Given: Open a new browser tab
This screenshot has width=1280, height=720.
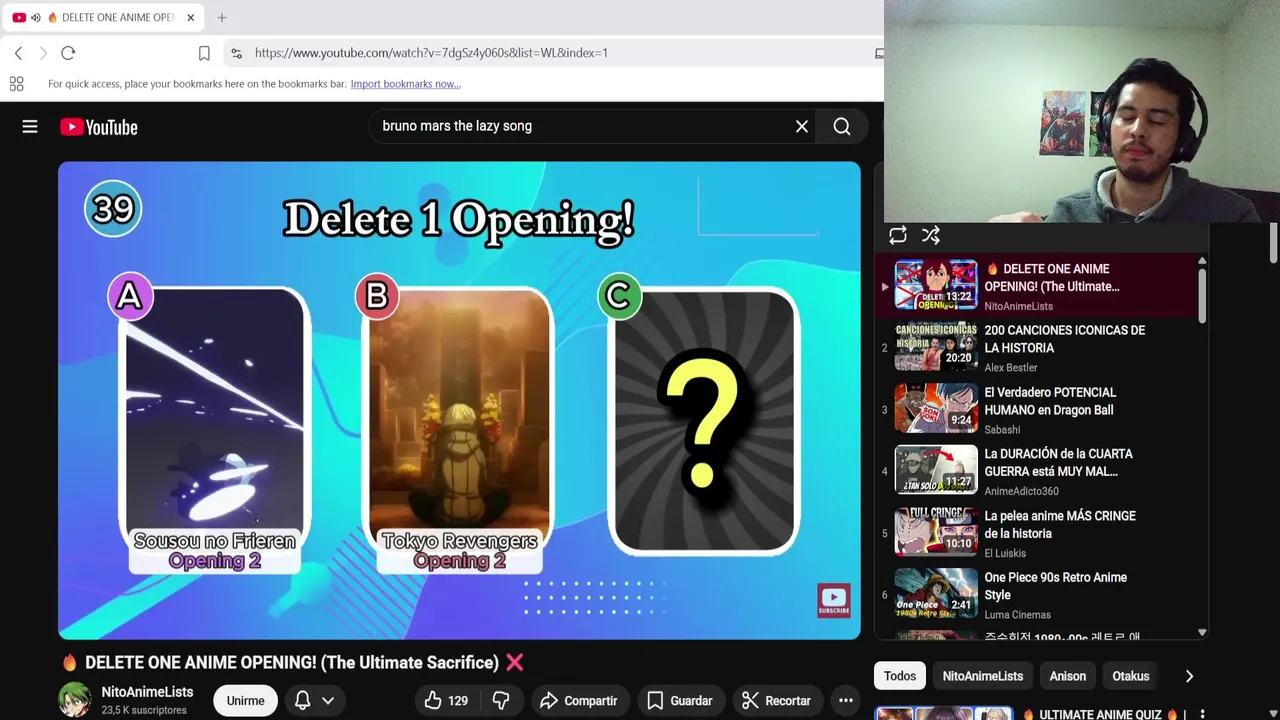Looking at the screenshot, I should tap(222, 17).
